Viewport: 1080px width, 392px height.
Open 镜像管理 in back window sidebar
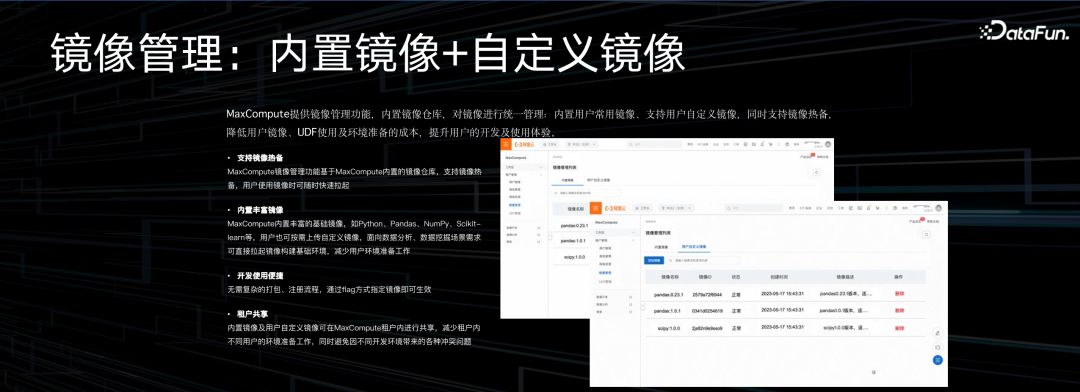(515, 205)
